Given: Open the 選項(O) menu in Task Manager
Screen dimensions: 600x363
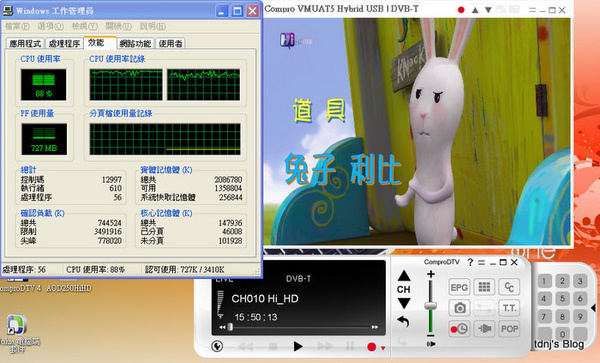Looking at the screenshot, I should [51, 26].
